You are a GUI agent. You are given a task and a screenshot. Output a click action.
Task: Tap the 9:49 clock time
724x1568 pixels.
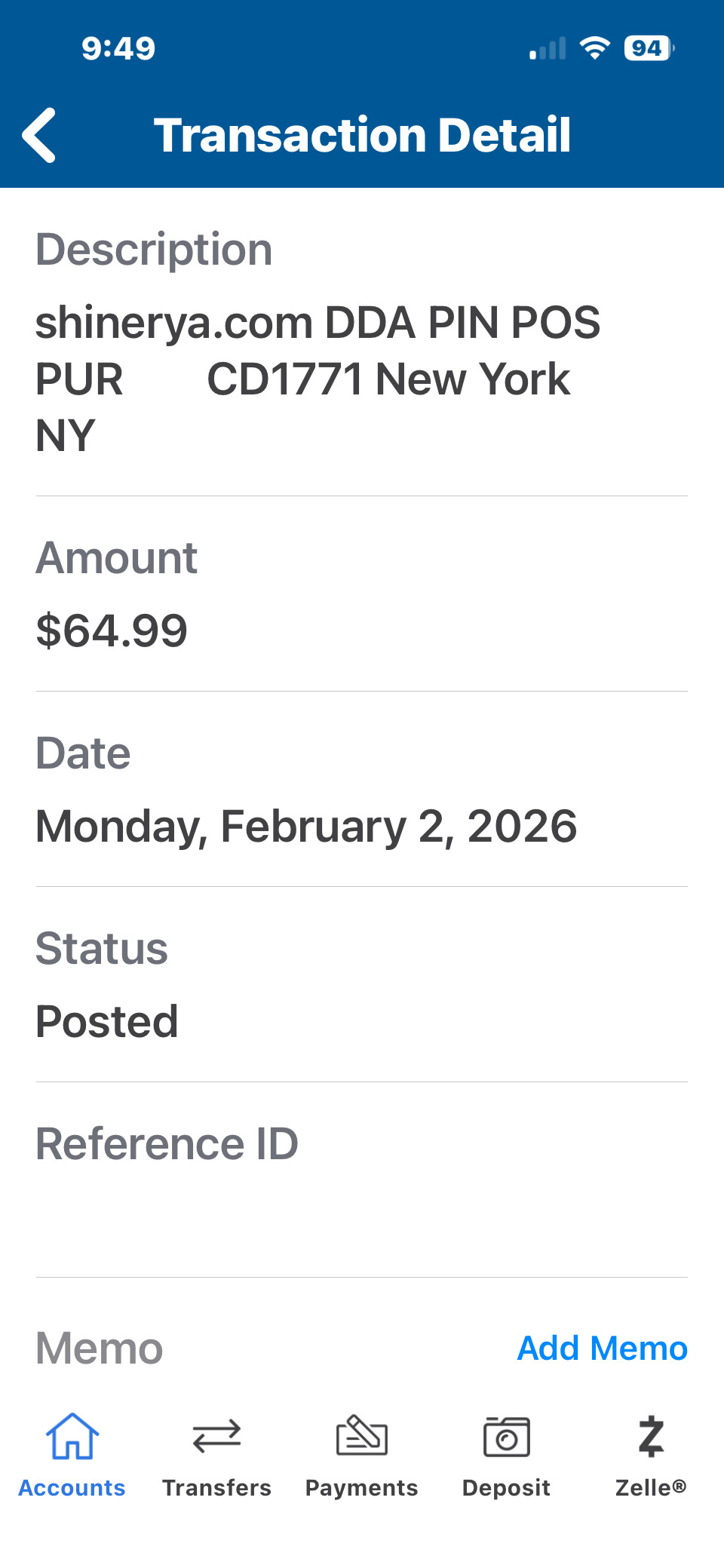click(118, 48)
